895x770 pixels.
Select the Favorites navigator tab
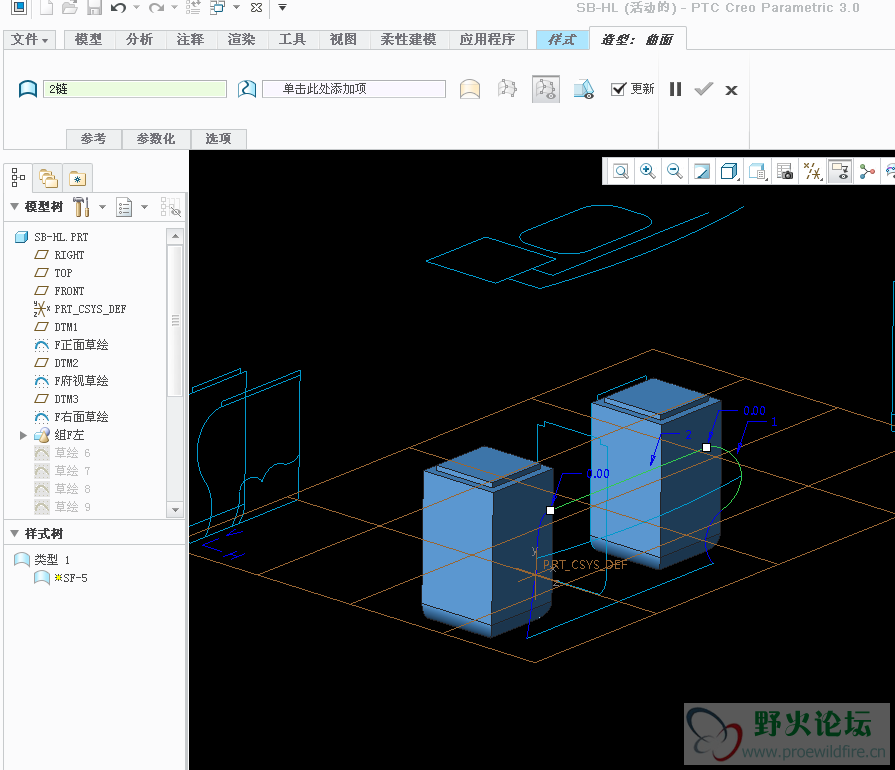78,178
